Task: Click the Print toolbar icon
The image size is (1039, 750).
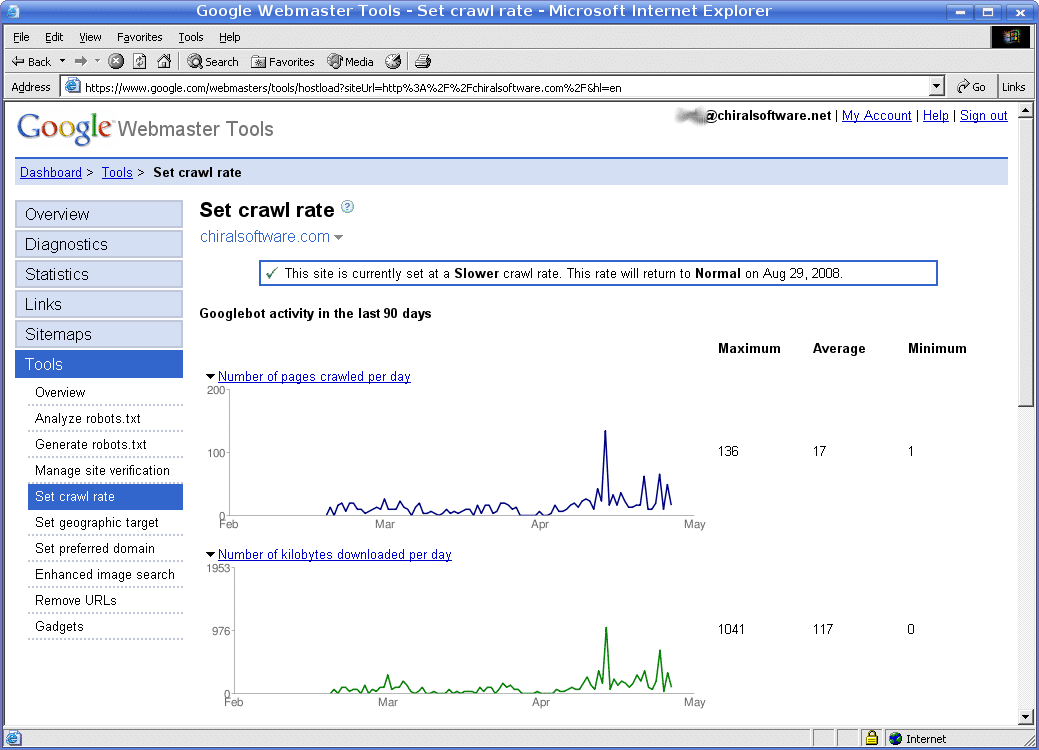Action: (423, 62)
